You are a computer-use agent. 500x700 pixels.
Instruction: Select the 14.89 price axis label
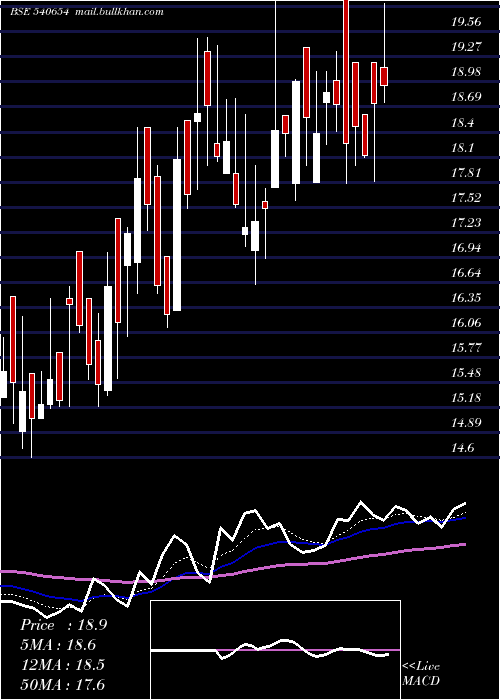pos(466,423)
